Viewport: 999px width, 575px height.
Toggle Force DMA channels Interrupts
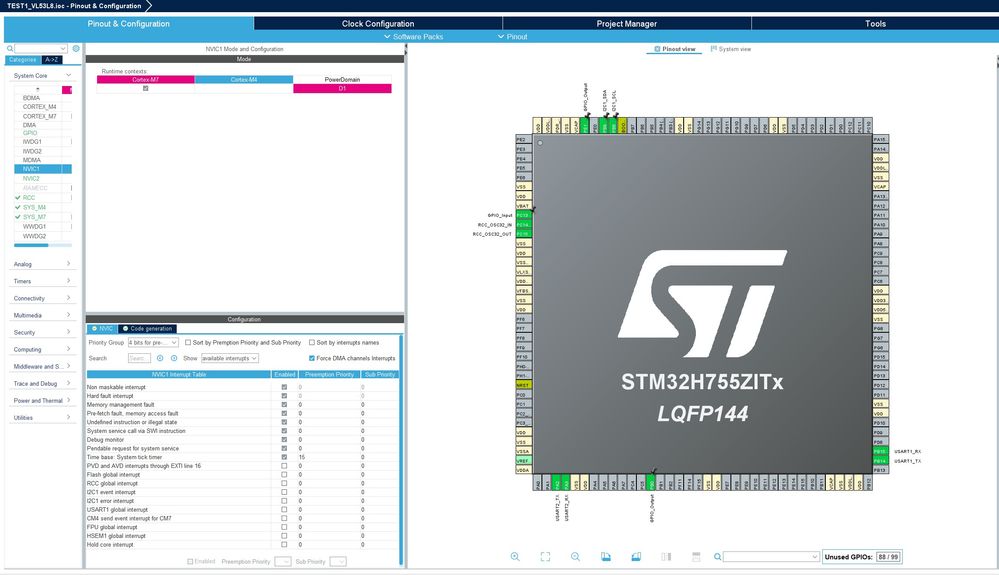pyautogui.click(x=312, y=358)
